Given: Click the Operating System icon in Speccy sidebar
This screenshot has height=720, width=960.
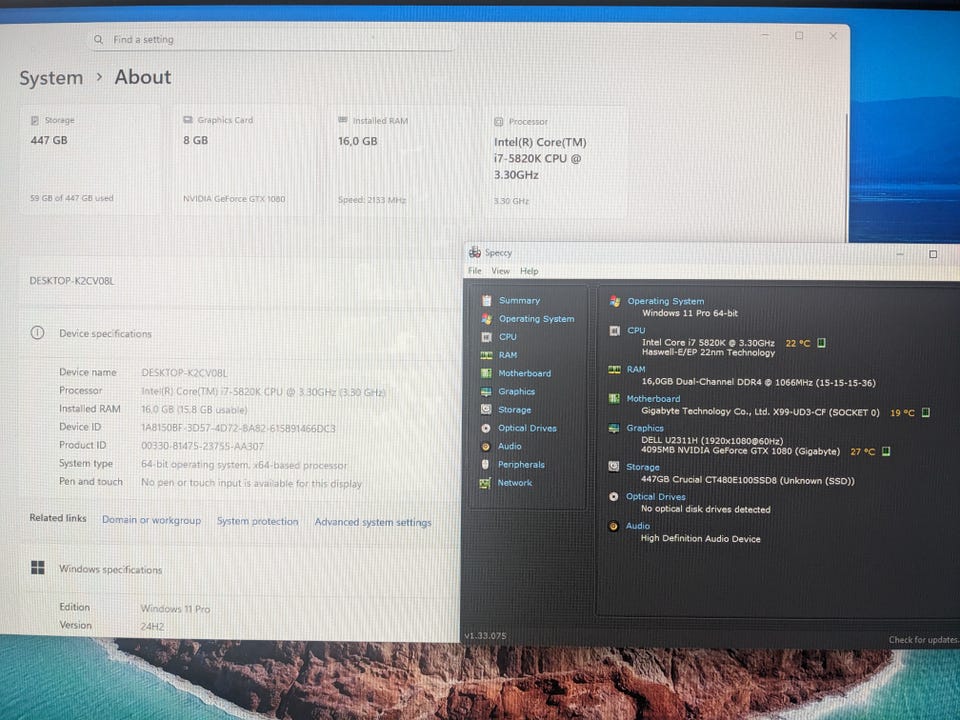Looking at the screenshot, I should pyautogui.click(x=486, y=318).
